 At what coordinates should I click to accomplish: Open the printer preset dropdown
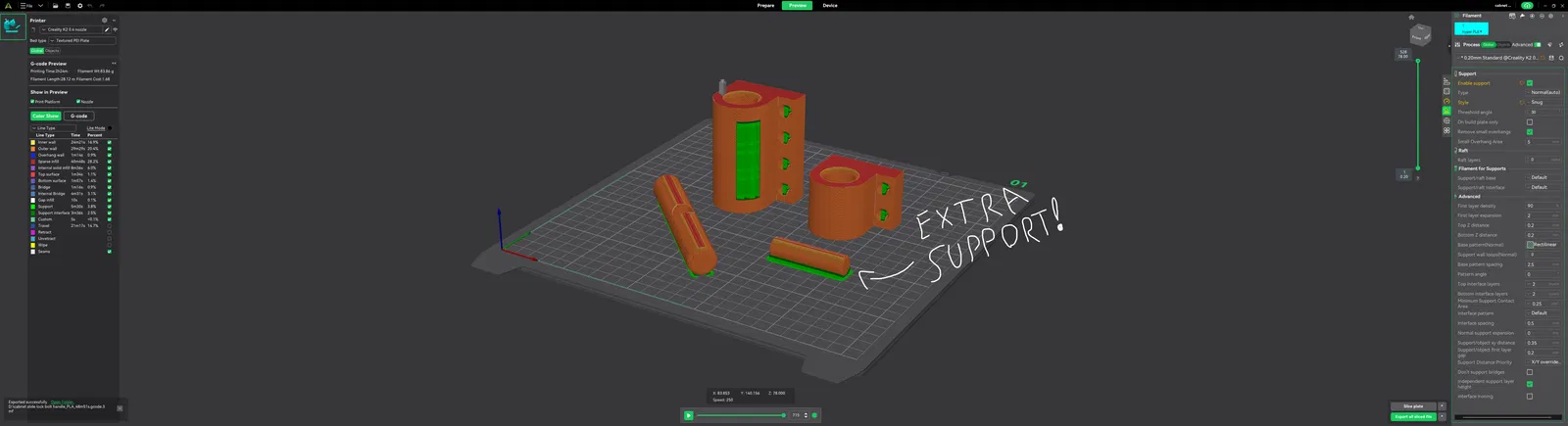click(72, 29)
